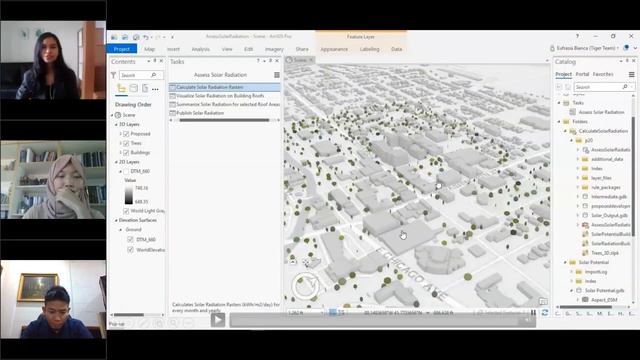Select Trees_3D.slpk in Catalog
The width and height of the screenshot is (640, 360).
[x=605, y=253]
